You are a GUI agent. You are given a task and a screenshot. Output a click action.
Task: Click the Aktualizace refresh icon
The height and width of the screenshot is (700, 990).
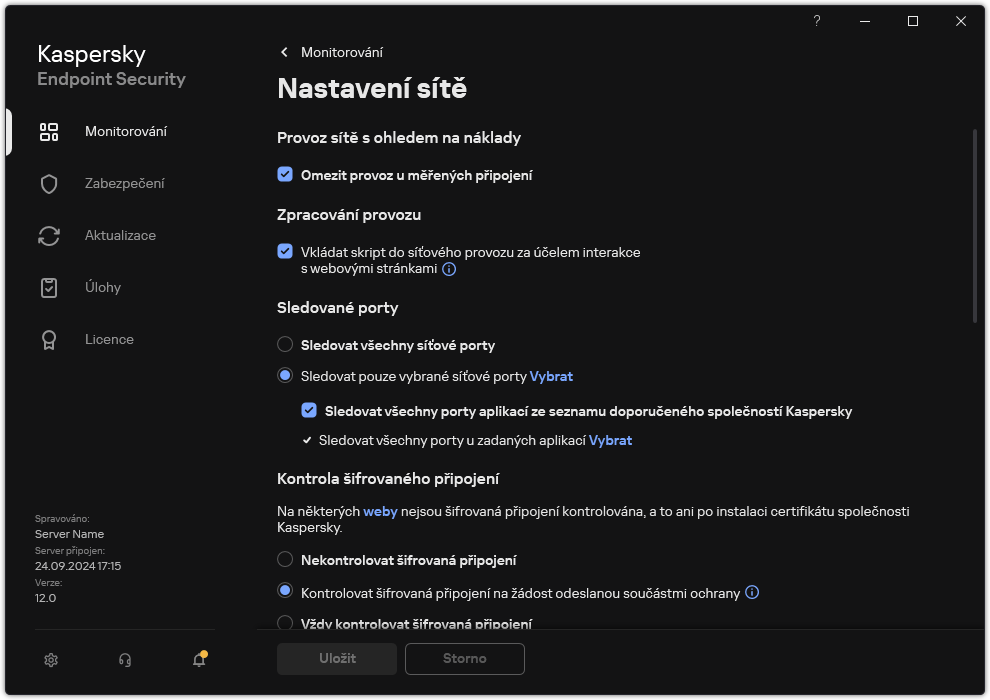[x=49, y=236]
